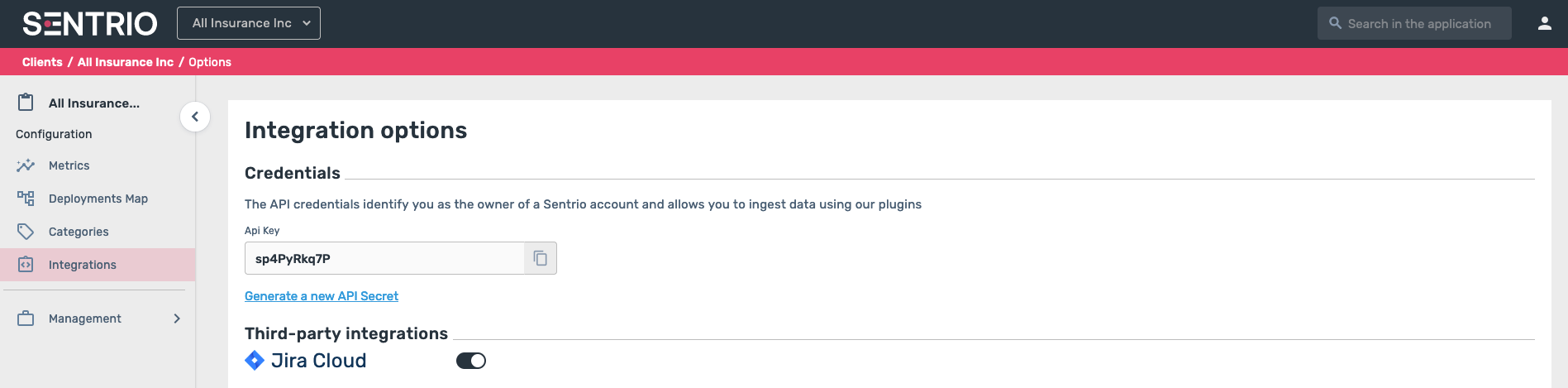Screen dimensions: 1568x388
Task: Open Deployments Map in the sidebar
Action: 98,199
